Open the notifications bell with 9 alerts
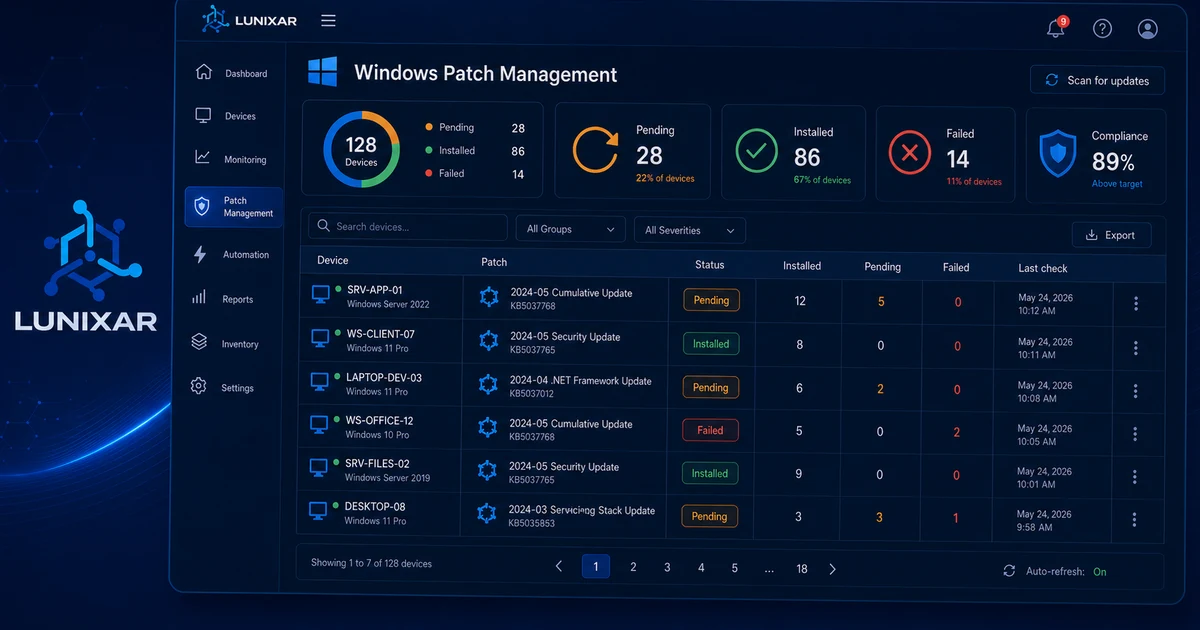Screen dimensions: 1200x630 pyautogui.click(x=1056, y=28)
